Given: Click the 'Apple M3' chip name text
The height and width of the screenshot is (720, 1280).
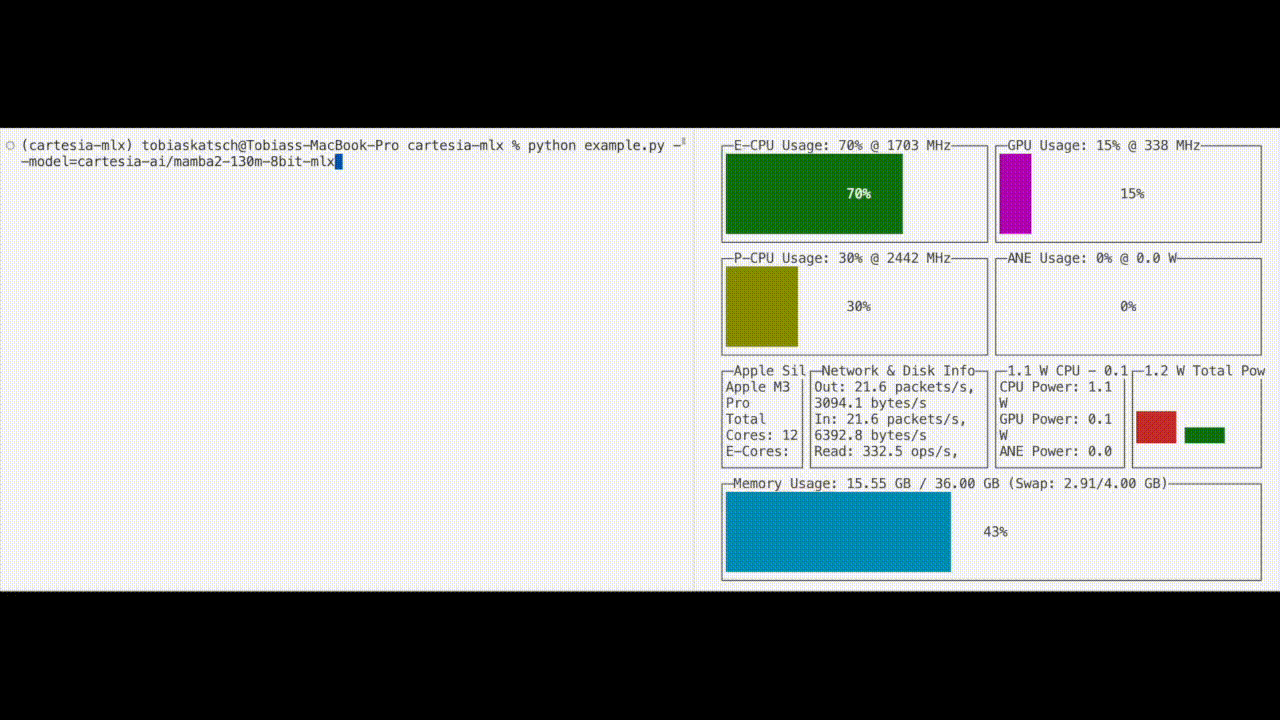Looking at the screenshot, I should coord(758,387).
